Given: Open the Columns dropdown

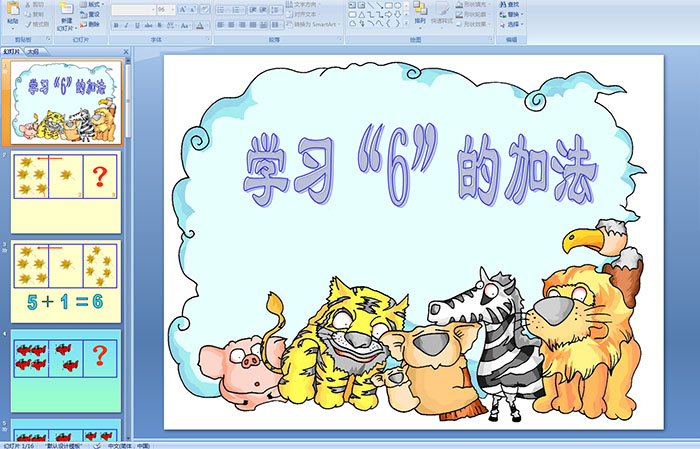Looking at the screenshot, I should [x=277, y=25].
